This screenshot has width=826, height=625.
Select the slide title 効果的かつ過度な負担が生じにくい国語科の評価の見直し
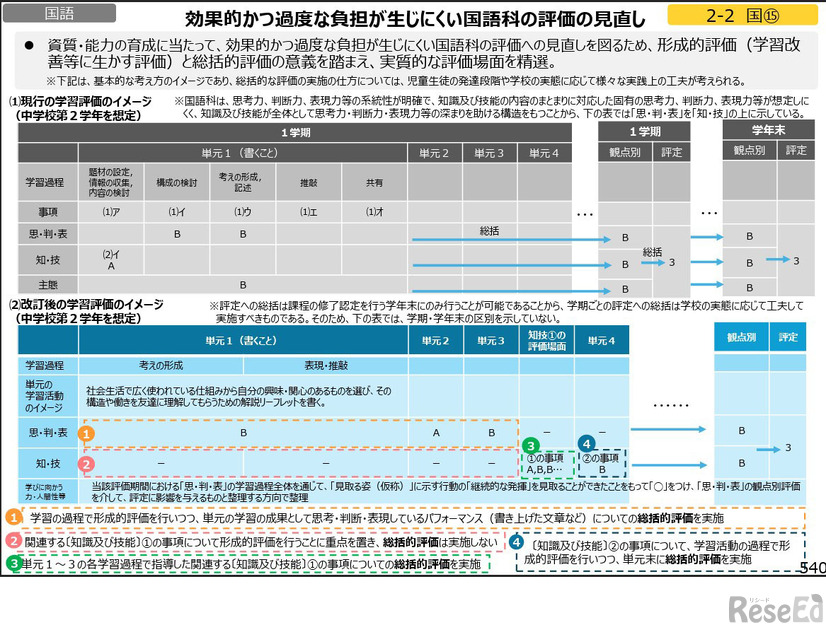415,19
